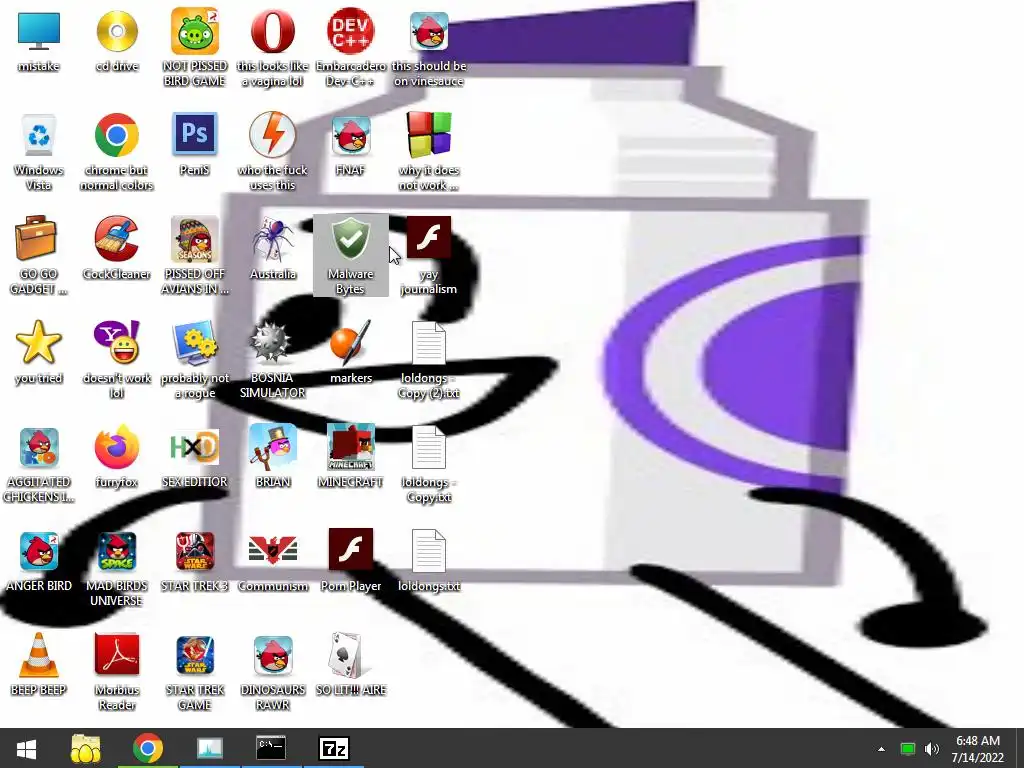Screen dimensions: 1024x768
Task: Switch to Chrome in the taskbar
Action: 148,748
